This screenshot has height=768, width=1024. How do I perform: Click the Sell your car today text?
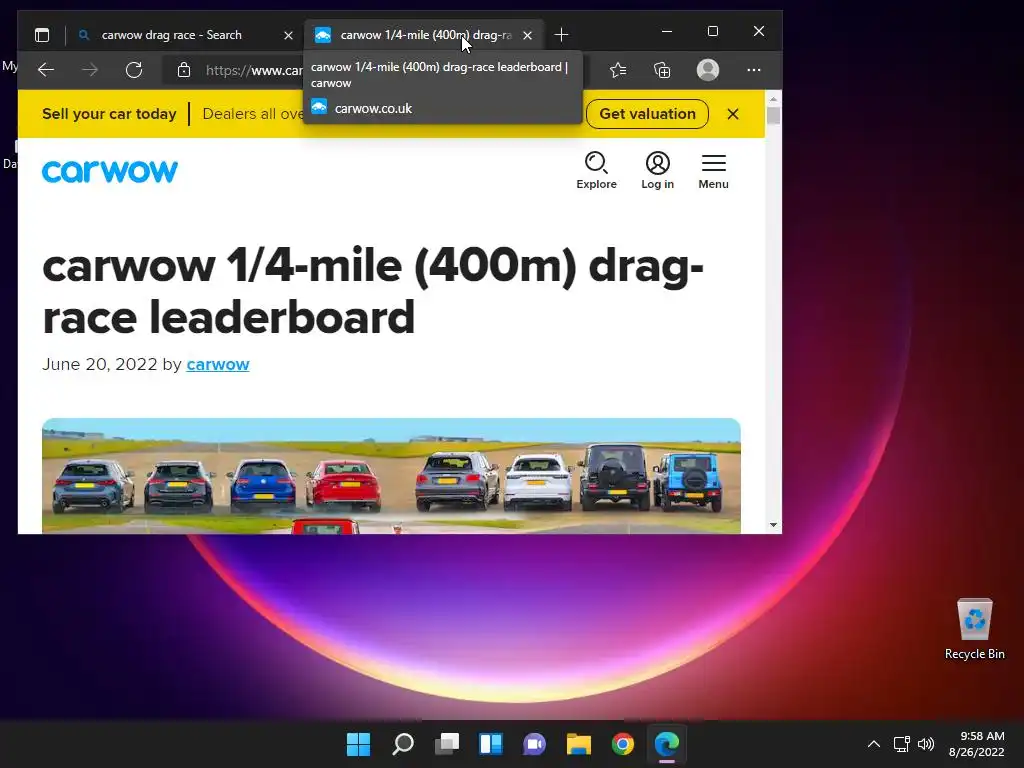(109, 114)
